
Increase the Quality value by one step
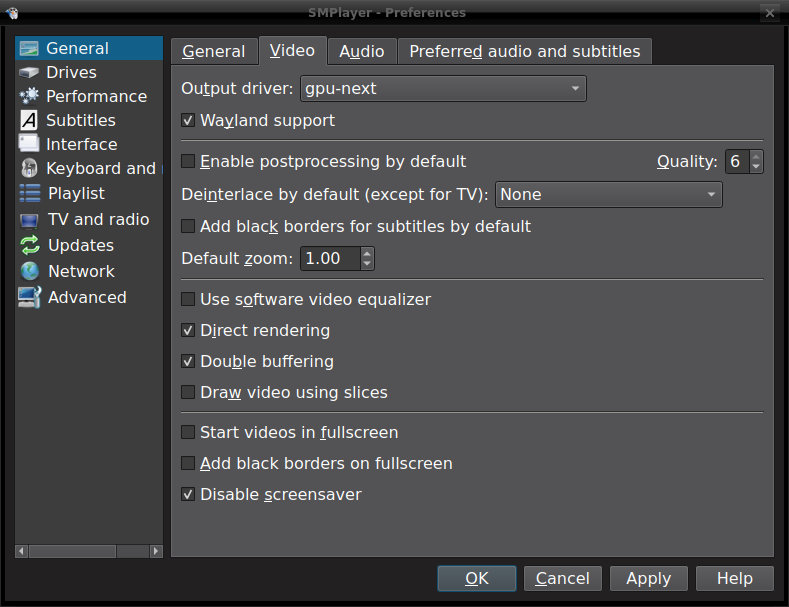(x=756, y=157)
